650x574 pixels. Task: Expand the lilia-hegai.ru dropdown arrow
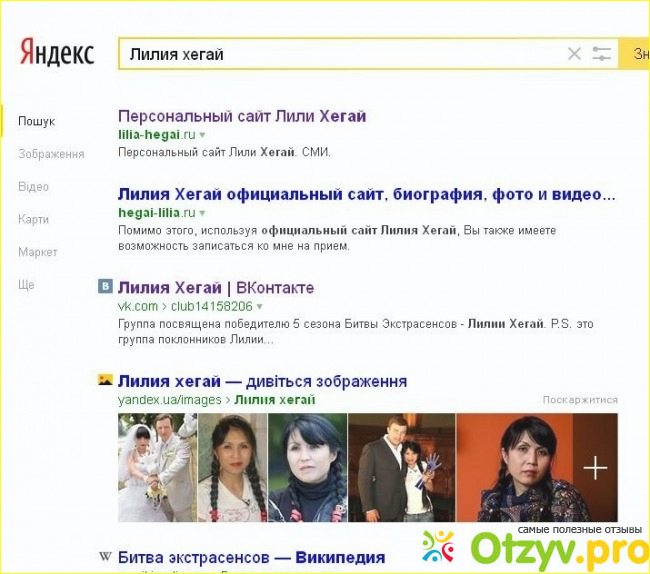coord(202,134)
